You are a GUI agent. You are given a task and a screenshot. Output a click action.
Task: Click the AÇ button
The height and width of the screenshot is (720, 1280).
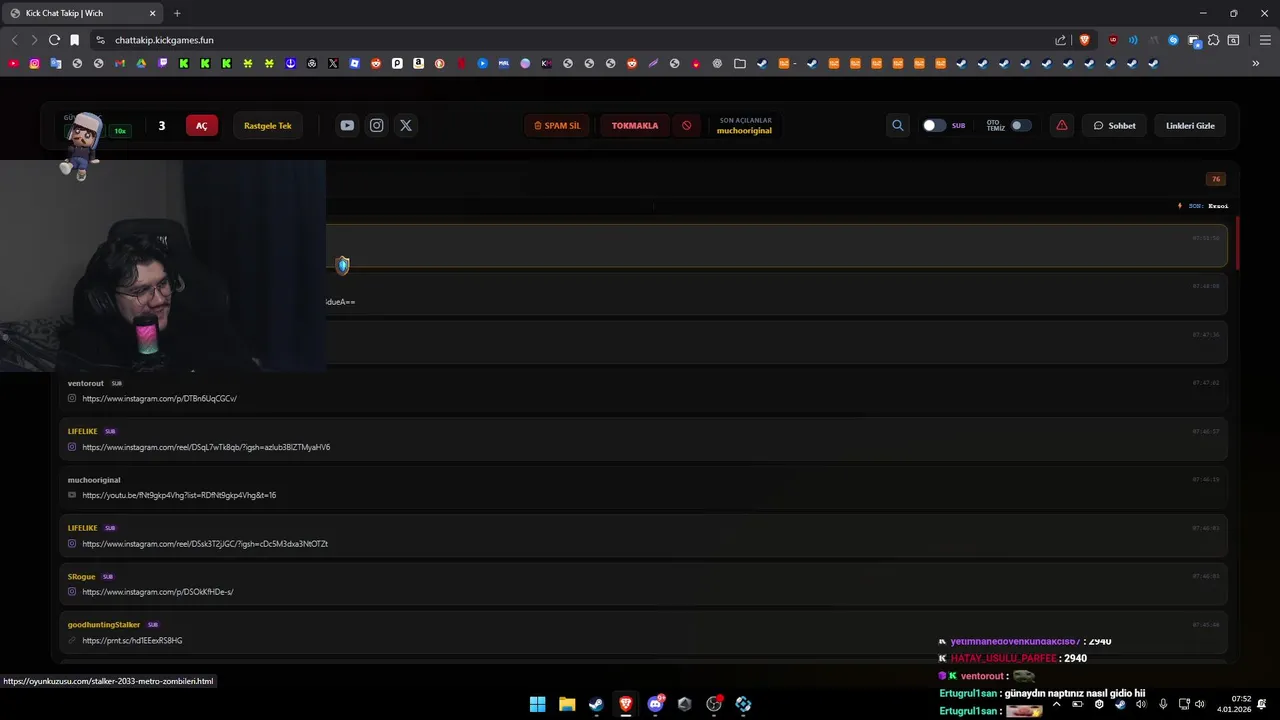[x=202, y=125]
